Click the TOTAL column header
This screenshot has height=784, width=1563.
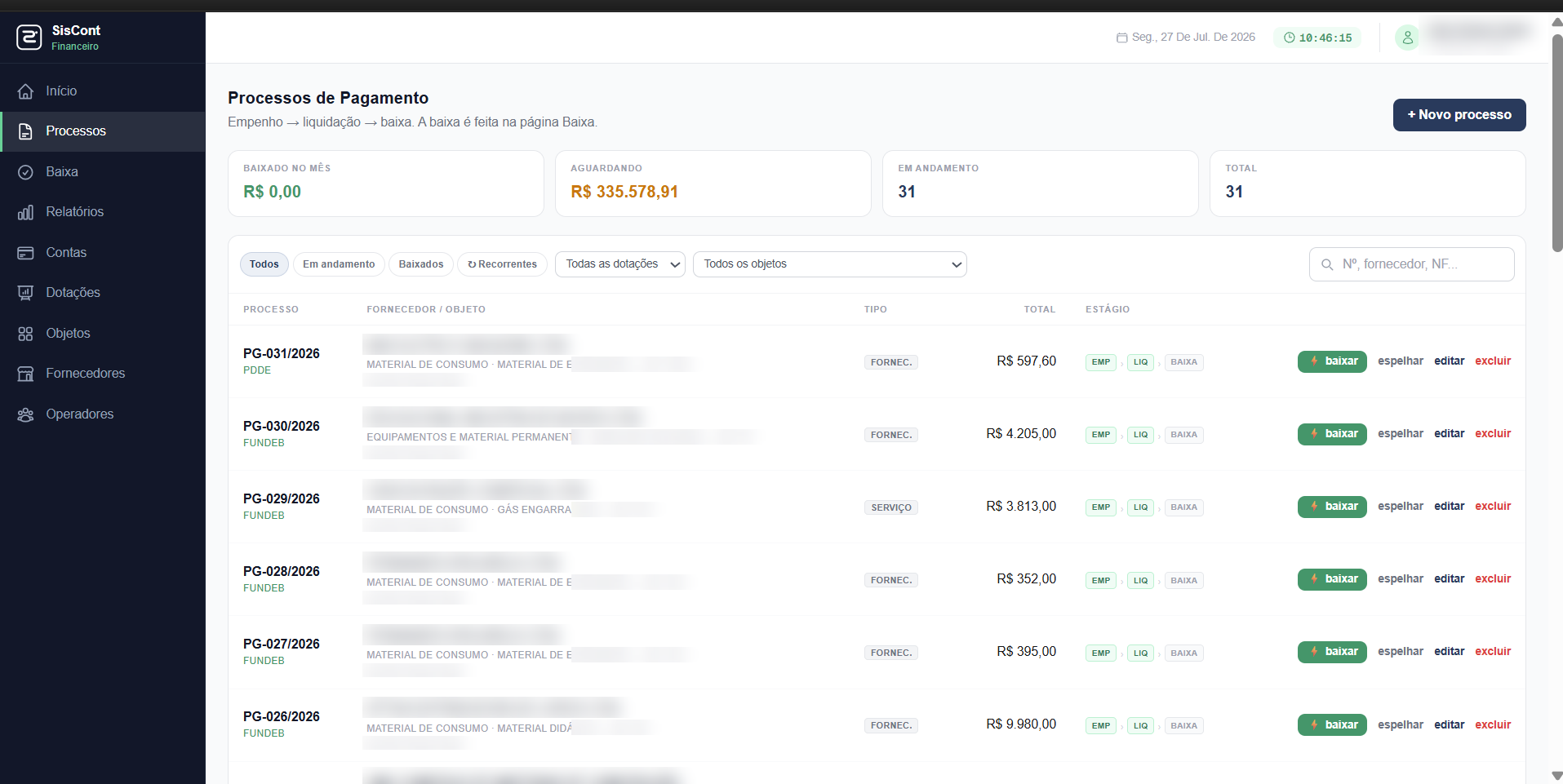point(1040,310)
